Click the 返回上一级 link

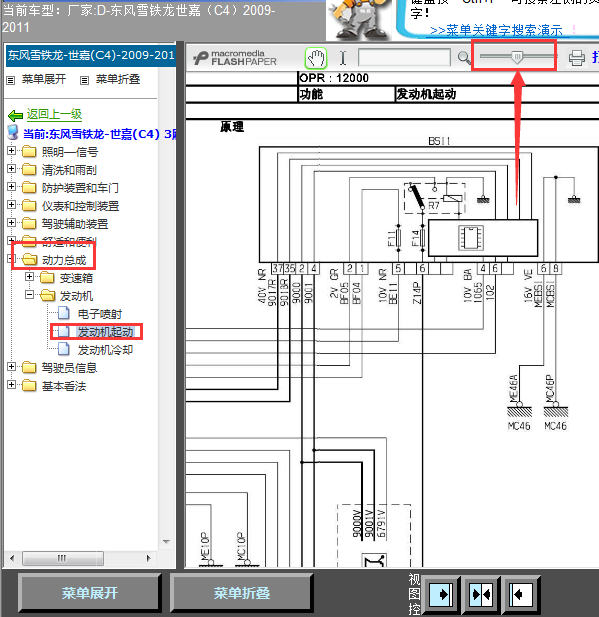[54, 115]
